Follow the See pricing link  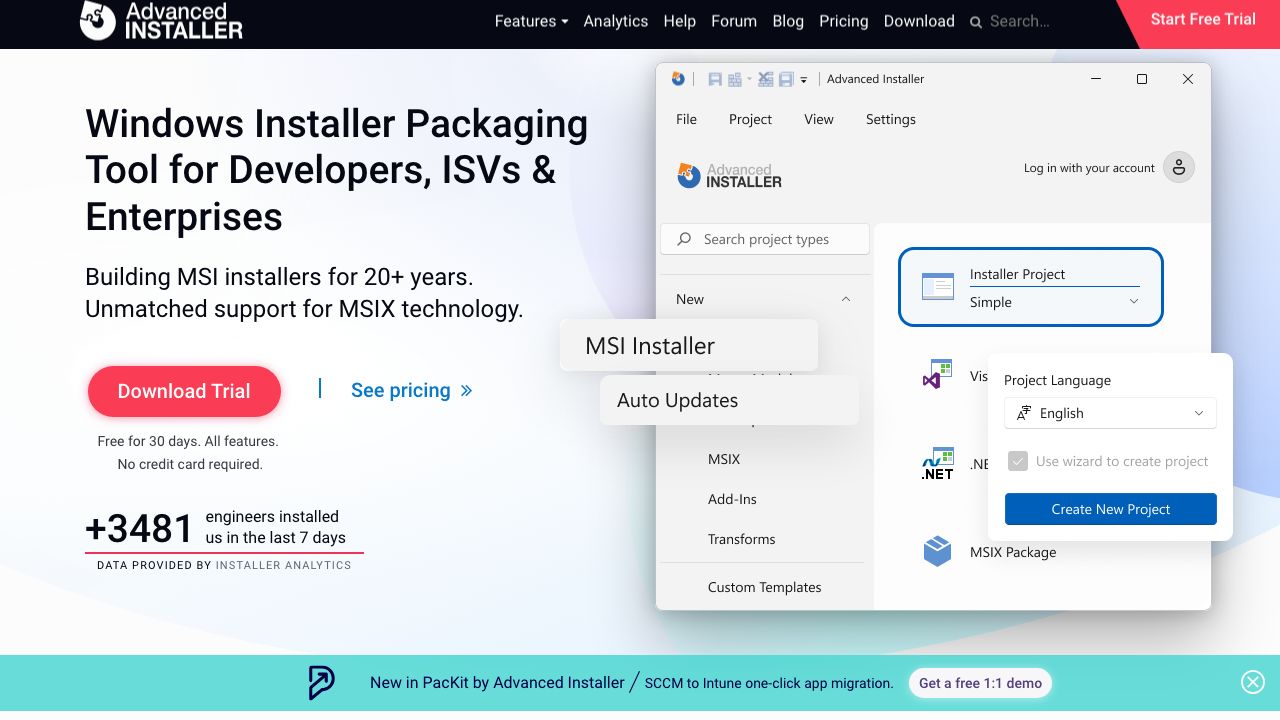click(411, 390)
